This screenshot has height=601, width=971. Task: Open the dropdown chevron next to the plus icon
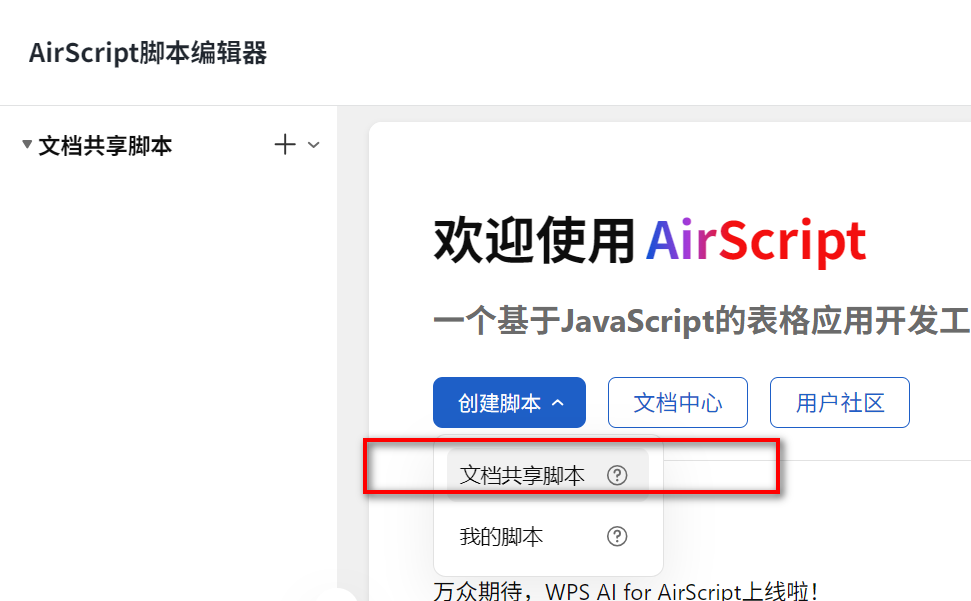[314, 145]
